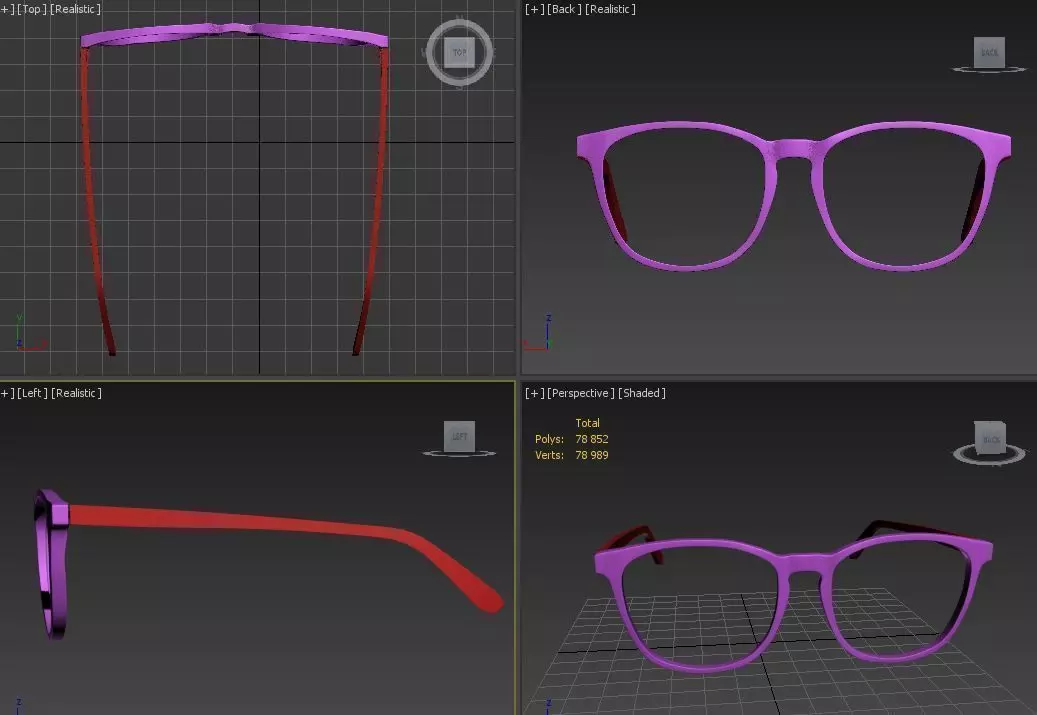Click the Polys count 78 852
The height and width of the screenshot is (715, 1037).
[x=592, y=439]
